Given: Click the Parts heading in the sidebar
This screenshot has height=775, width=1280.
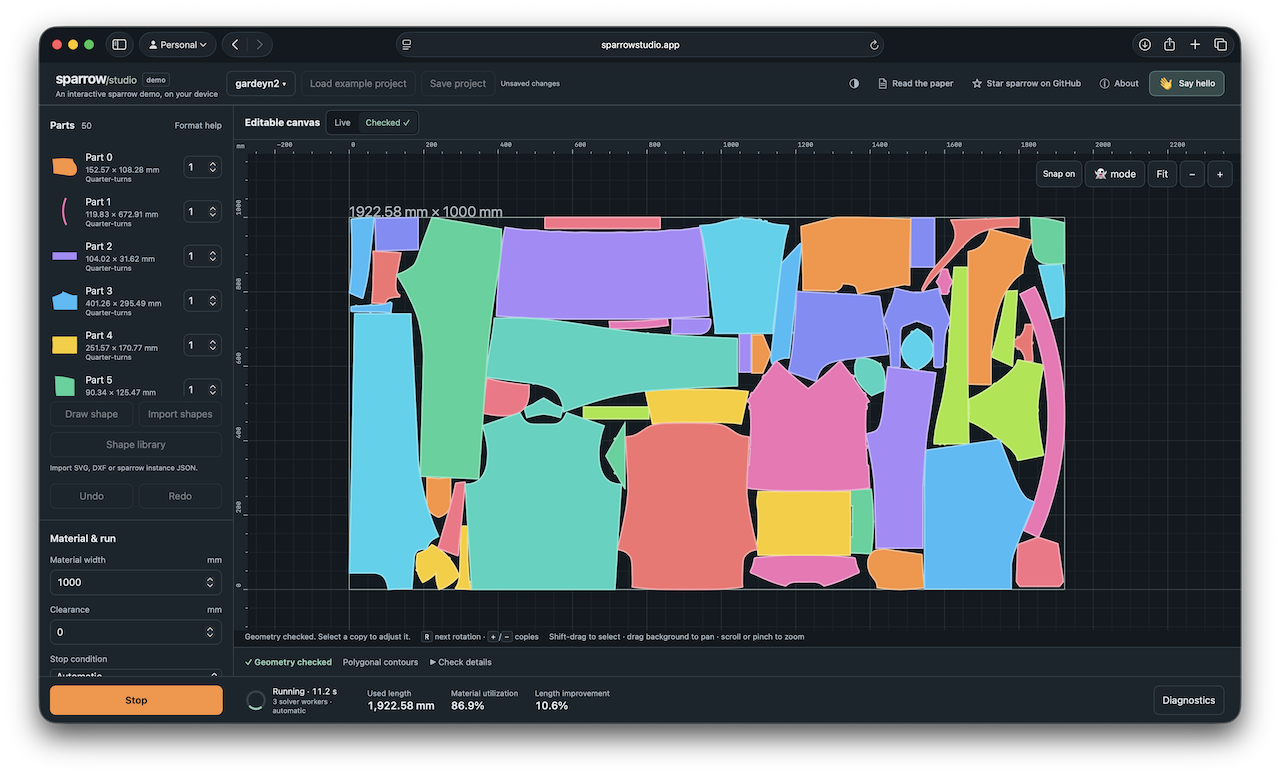Looking at the screenshot, I should (62, 126).
